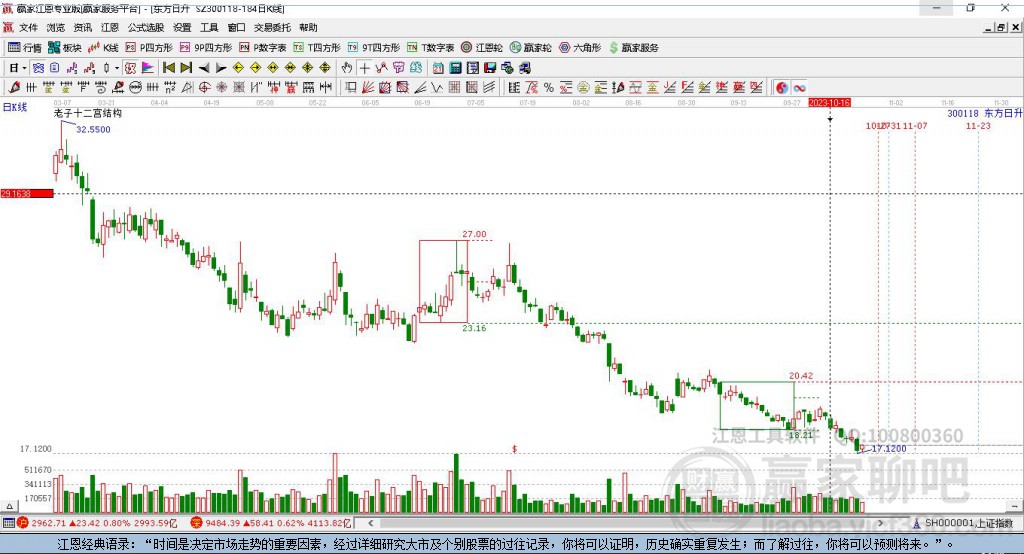The height and width of the screenshot is (554, 1024).
Task: Select the Gann fan lines tool
Action: (x=368, y=88)
